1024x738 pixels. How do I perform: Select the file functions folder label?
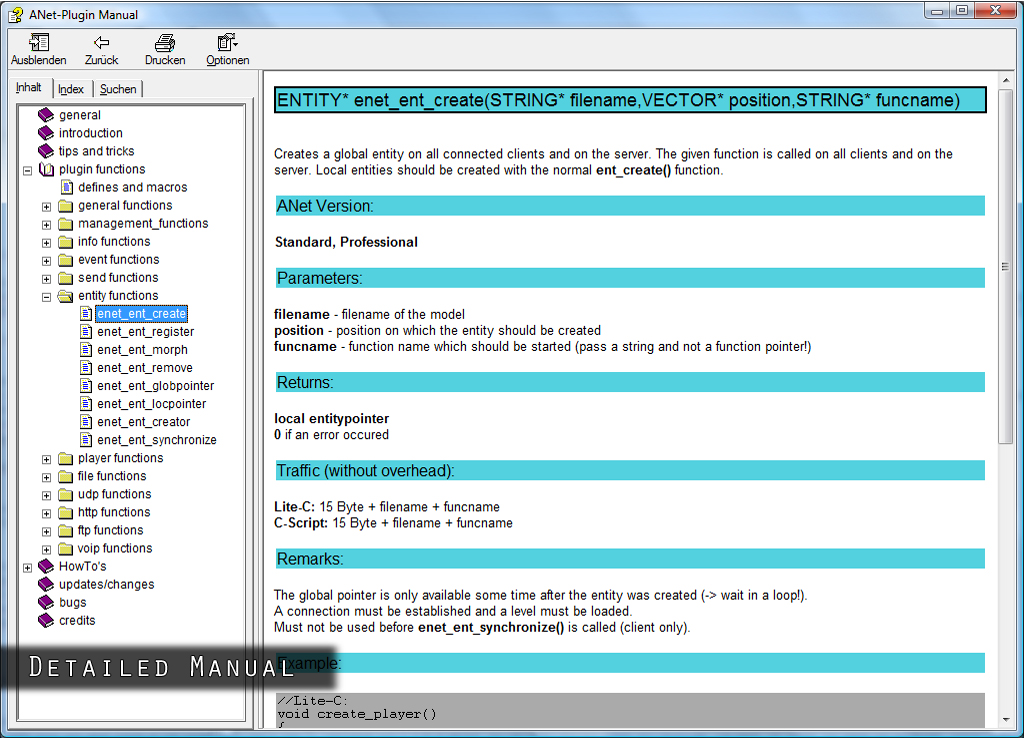pyautogui.click(x=112, y=476)
